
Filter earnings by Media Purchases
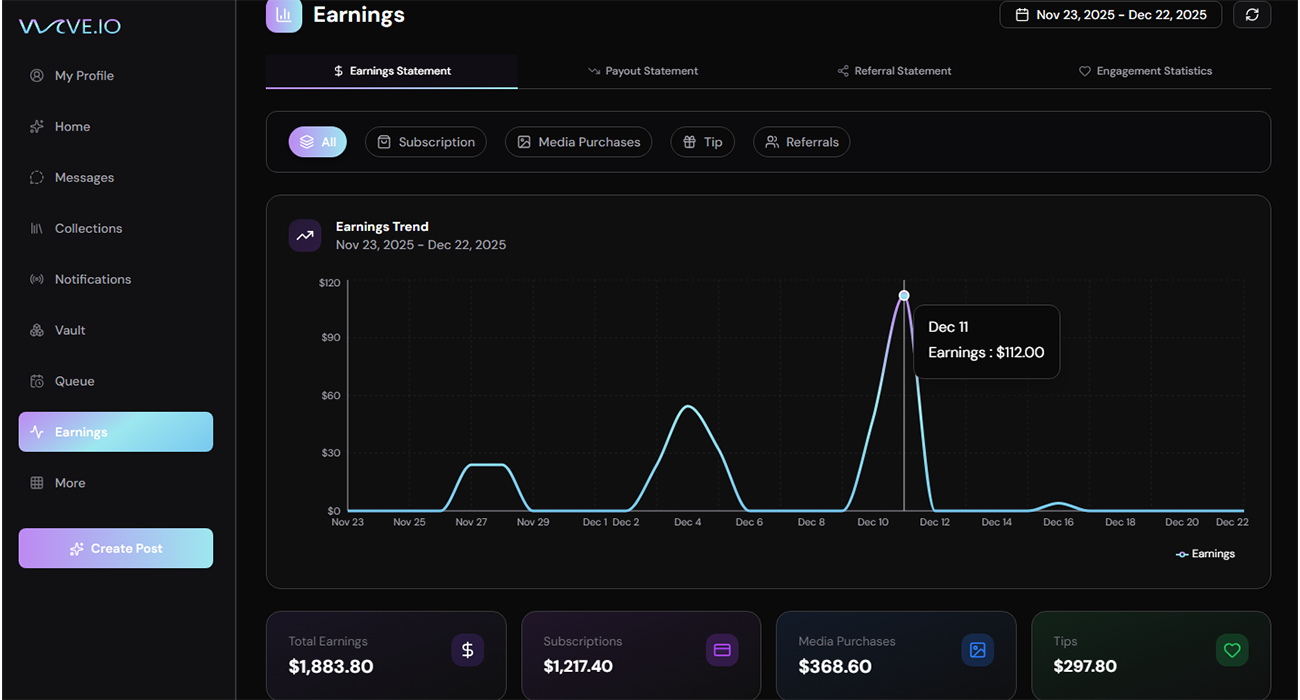[578, 142]
